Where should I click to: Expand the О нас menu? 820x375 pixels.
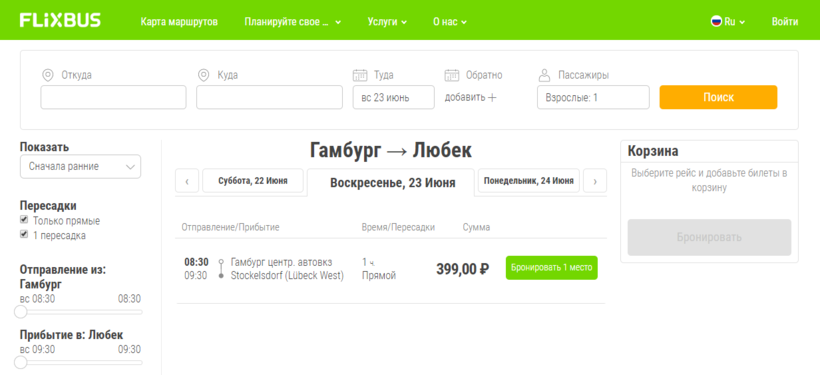[x=450, y=22]
